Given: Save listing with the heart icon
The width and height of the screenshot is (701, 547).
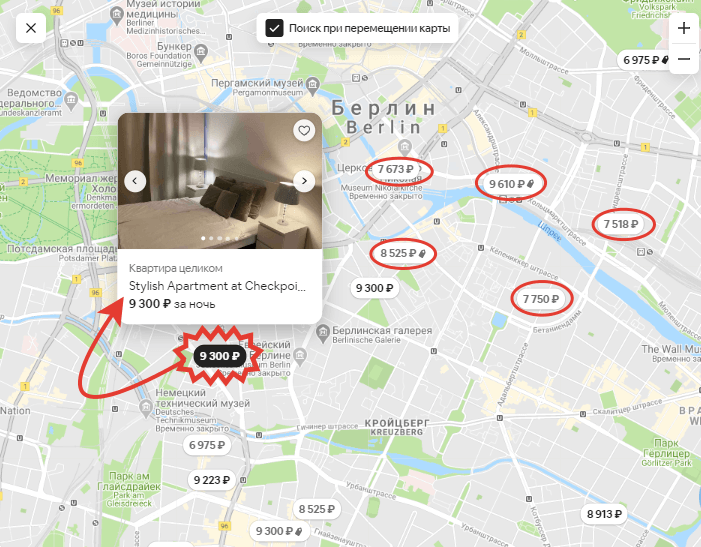Looking at the screenshot, I should (304, 130).
